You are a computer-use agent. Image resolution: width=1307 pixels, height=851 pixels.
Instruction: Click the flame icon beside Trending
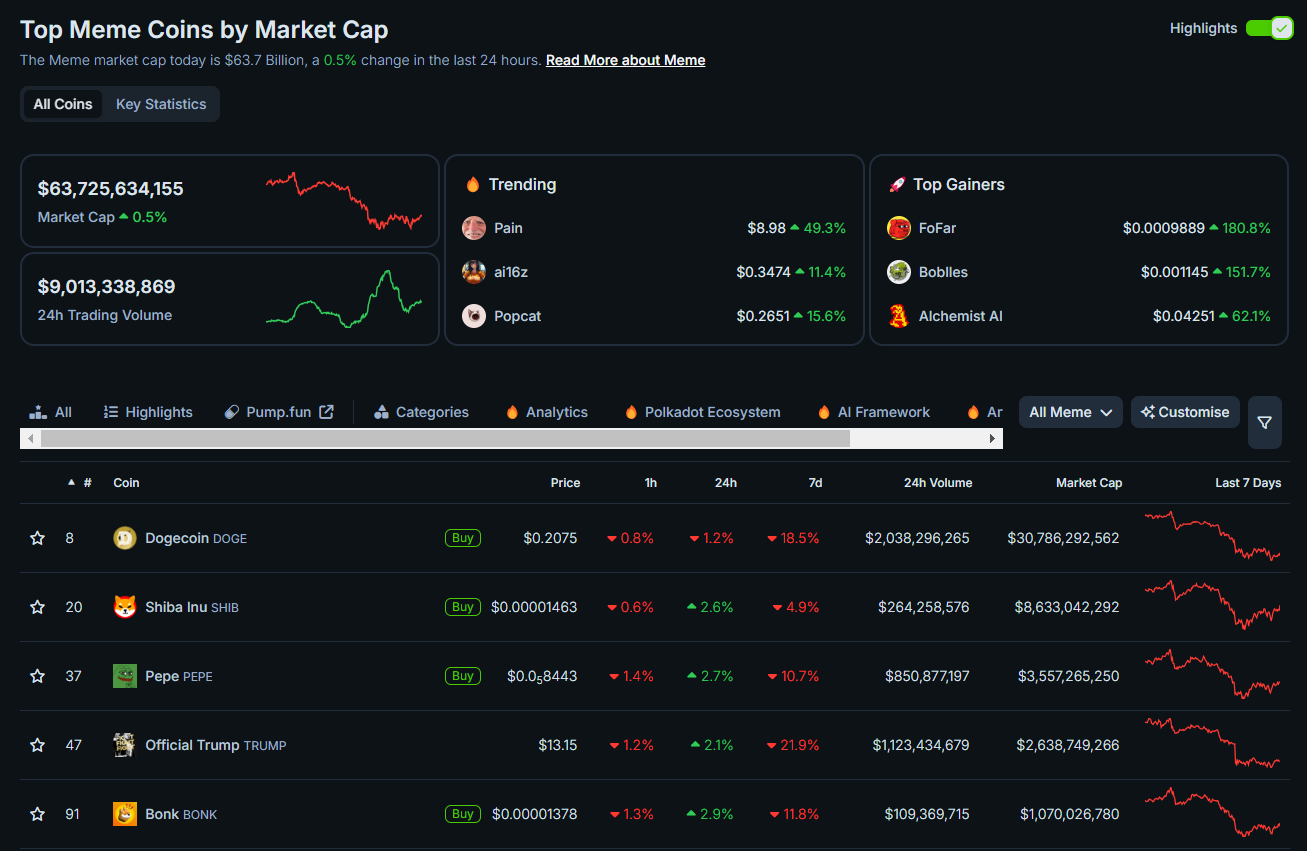tap(473, 185)
